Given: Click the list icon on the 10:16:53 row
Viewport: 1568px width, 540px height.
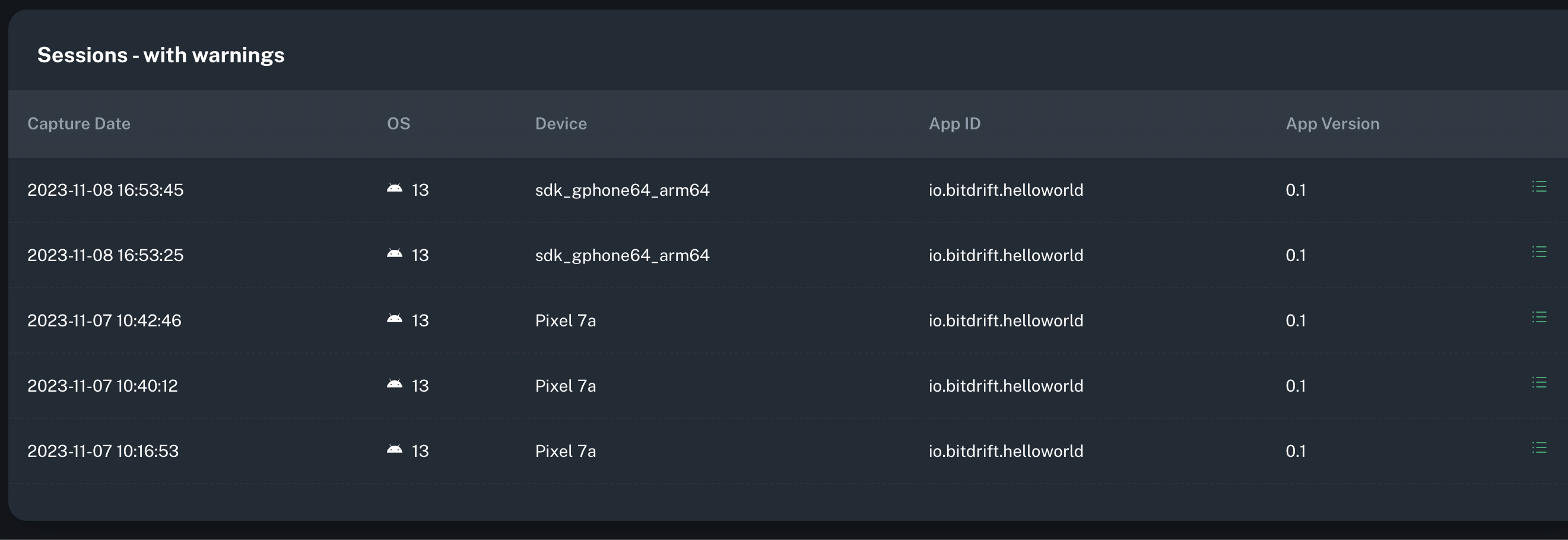Looking at the screenshot, I should click(x=1540, y=447).
